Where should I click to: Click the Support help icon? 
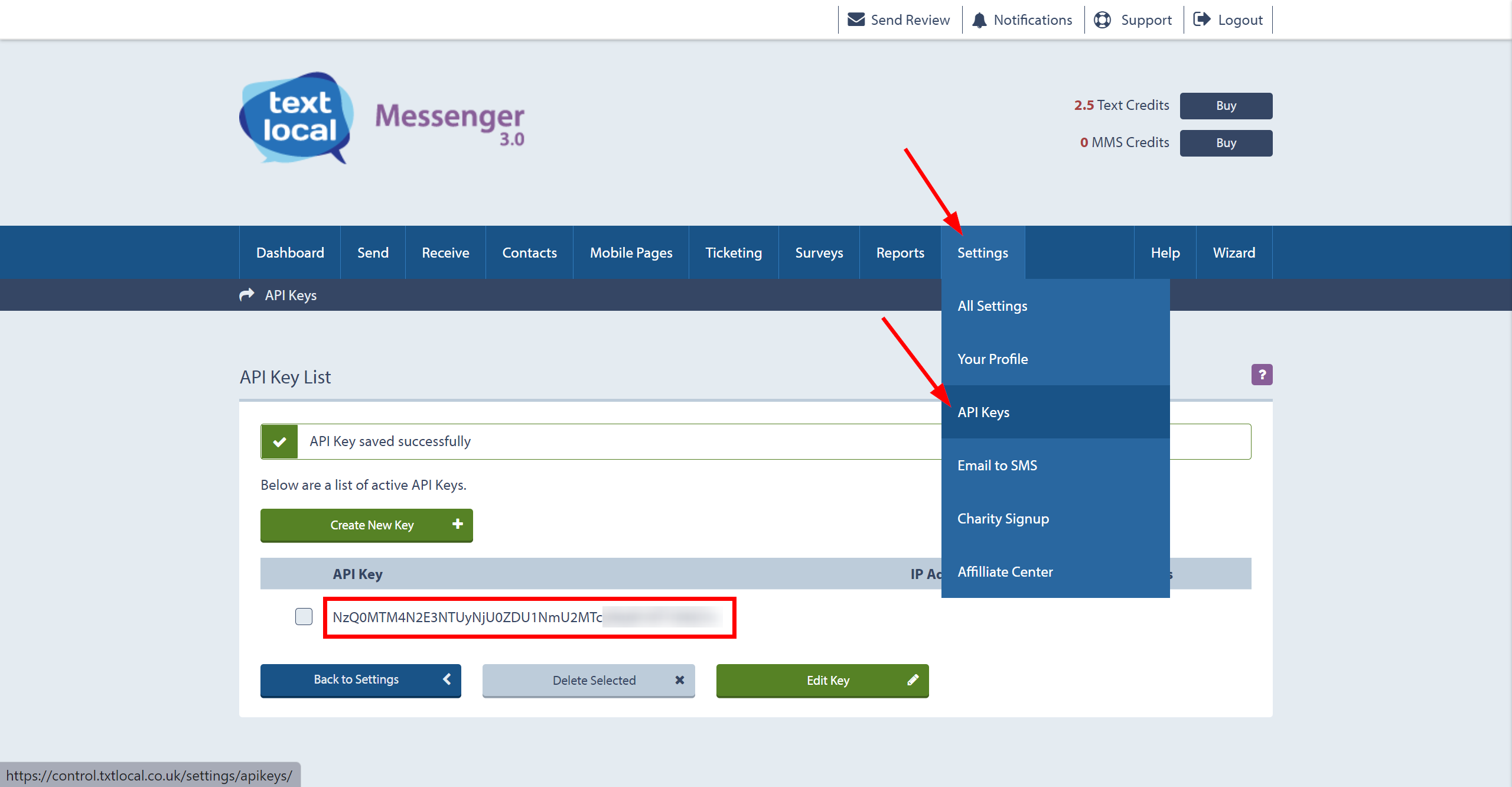coord(1100,19)
